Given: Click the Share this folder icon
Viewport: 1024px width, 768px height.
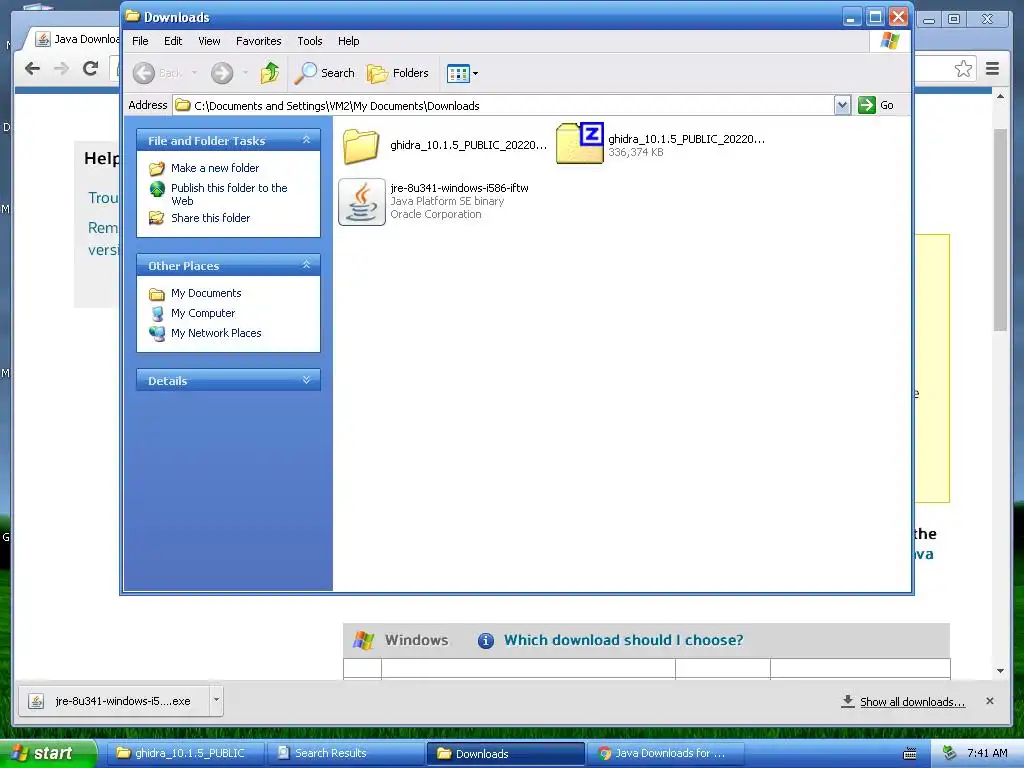Looking at the screenshot, I should (157, 217).
